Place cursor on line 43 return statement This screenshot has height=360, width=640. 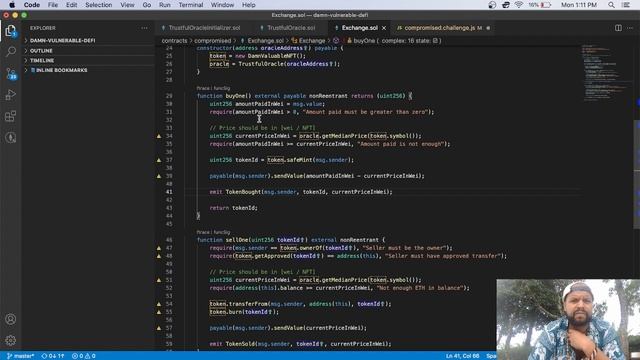click(x=233, y=208)
